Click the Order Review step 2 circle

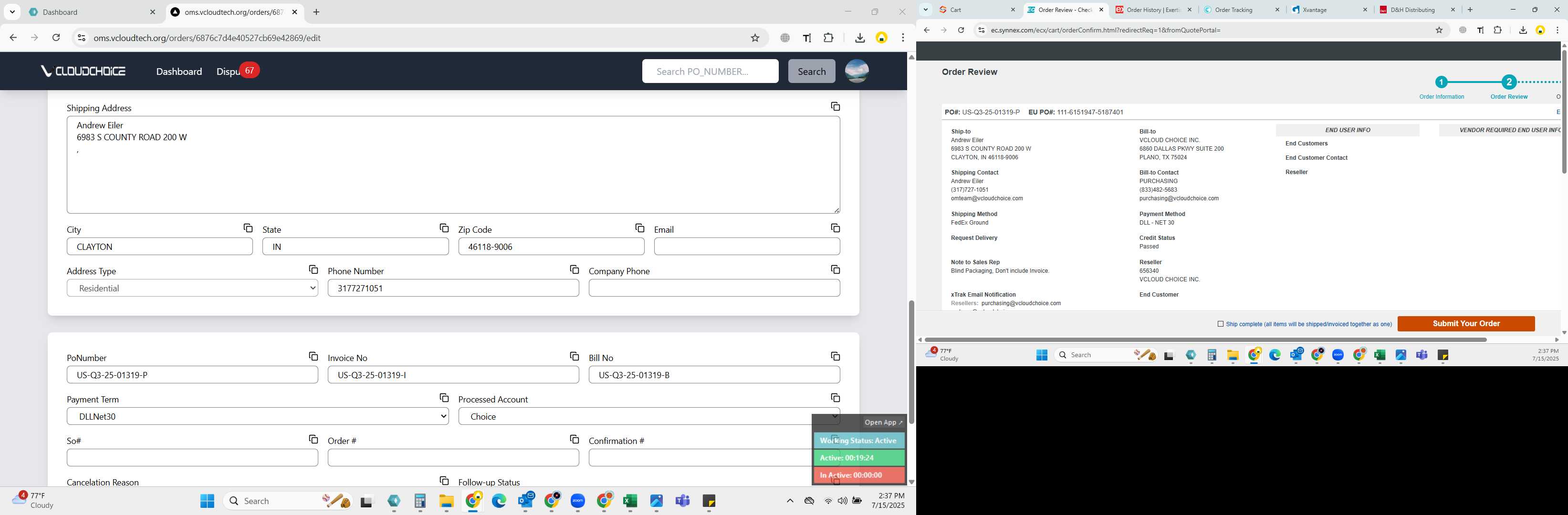(x=1508, y=82)
